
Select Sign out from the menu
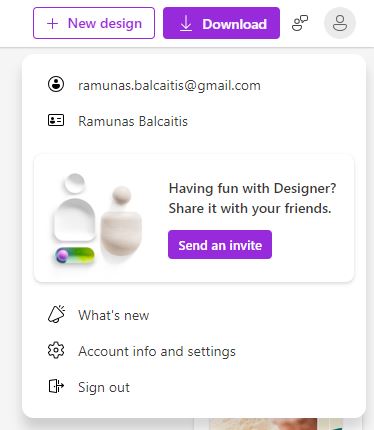pos(104,387)
